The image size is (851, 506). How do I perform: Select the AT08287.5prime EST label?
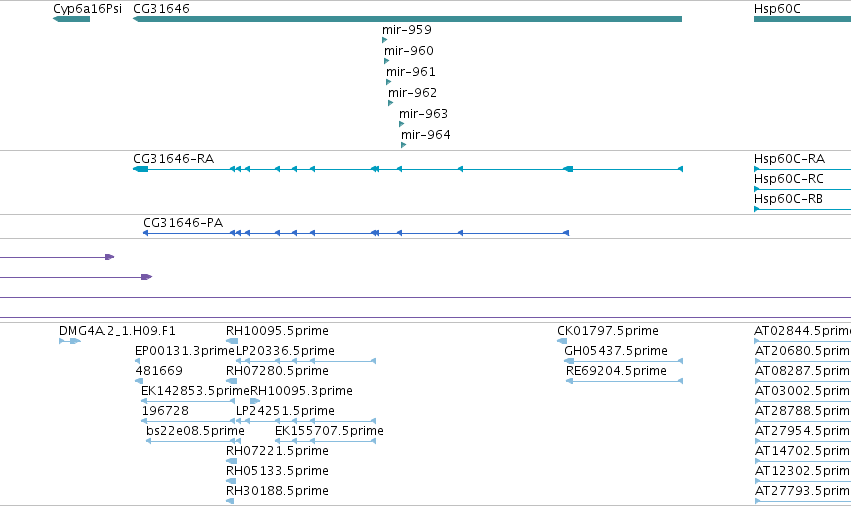[803, 371]
